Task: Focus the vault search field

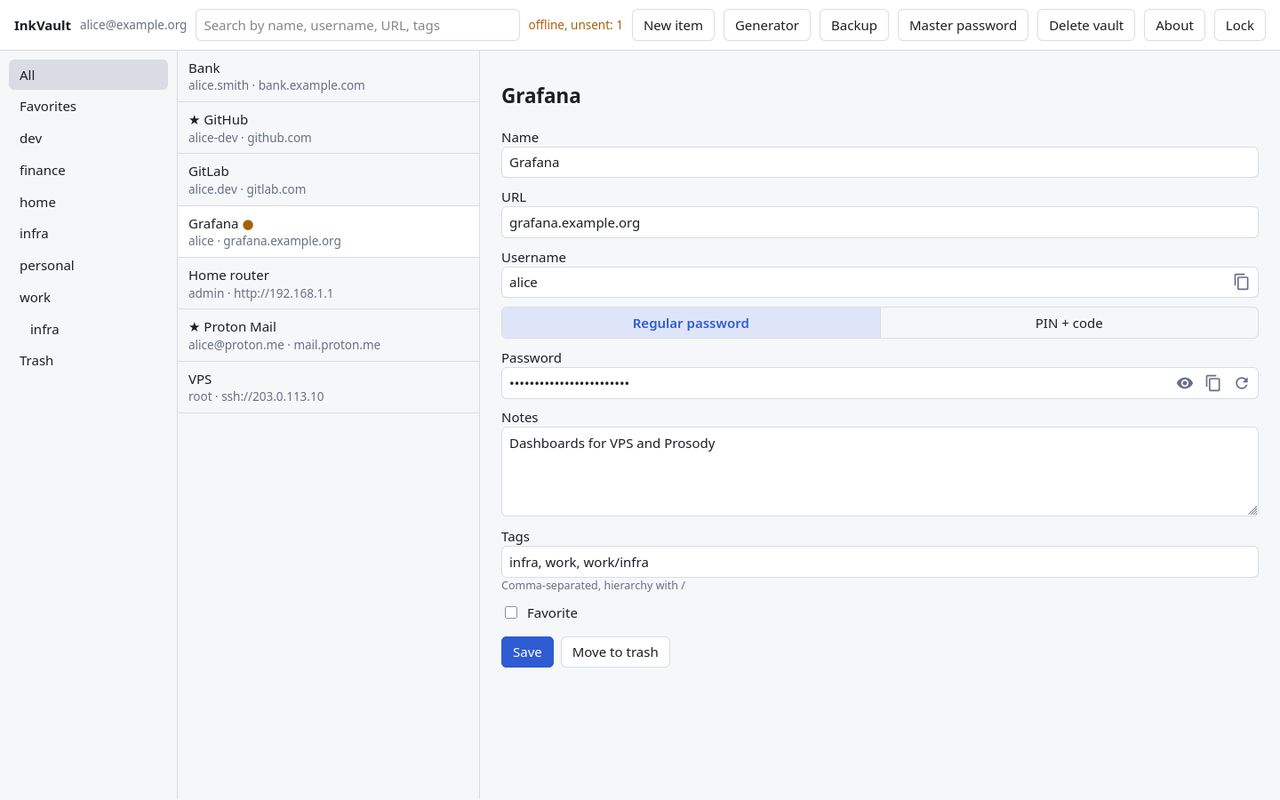Action: [x=358, y=25]
